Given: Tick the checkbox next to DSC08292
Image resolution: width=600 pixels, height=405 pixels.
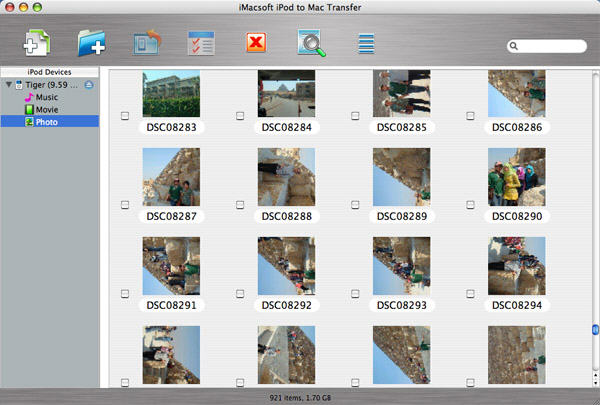Looking at the screenshot, I should 240,294.
